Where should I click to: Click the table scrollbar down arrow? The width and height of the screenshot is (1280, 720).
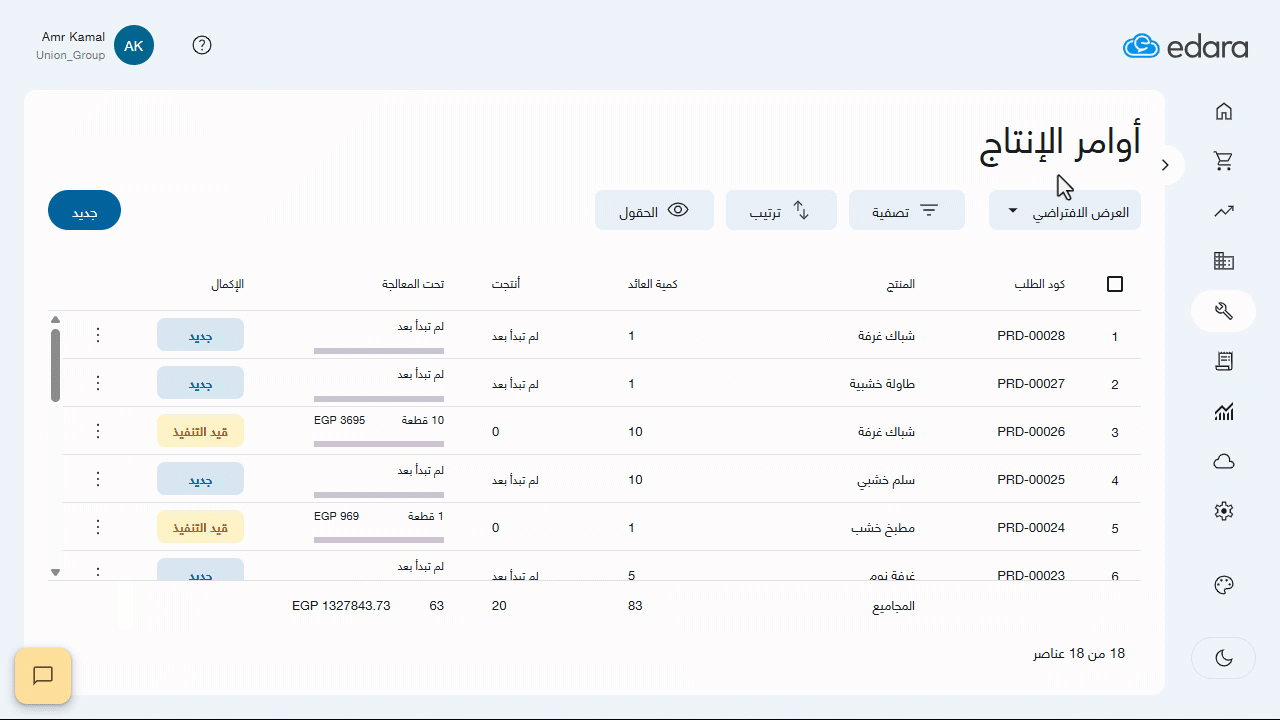[x=55, y=572]
